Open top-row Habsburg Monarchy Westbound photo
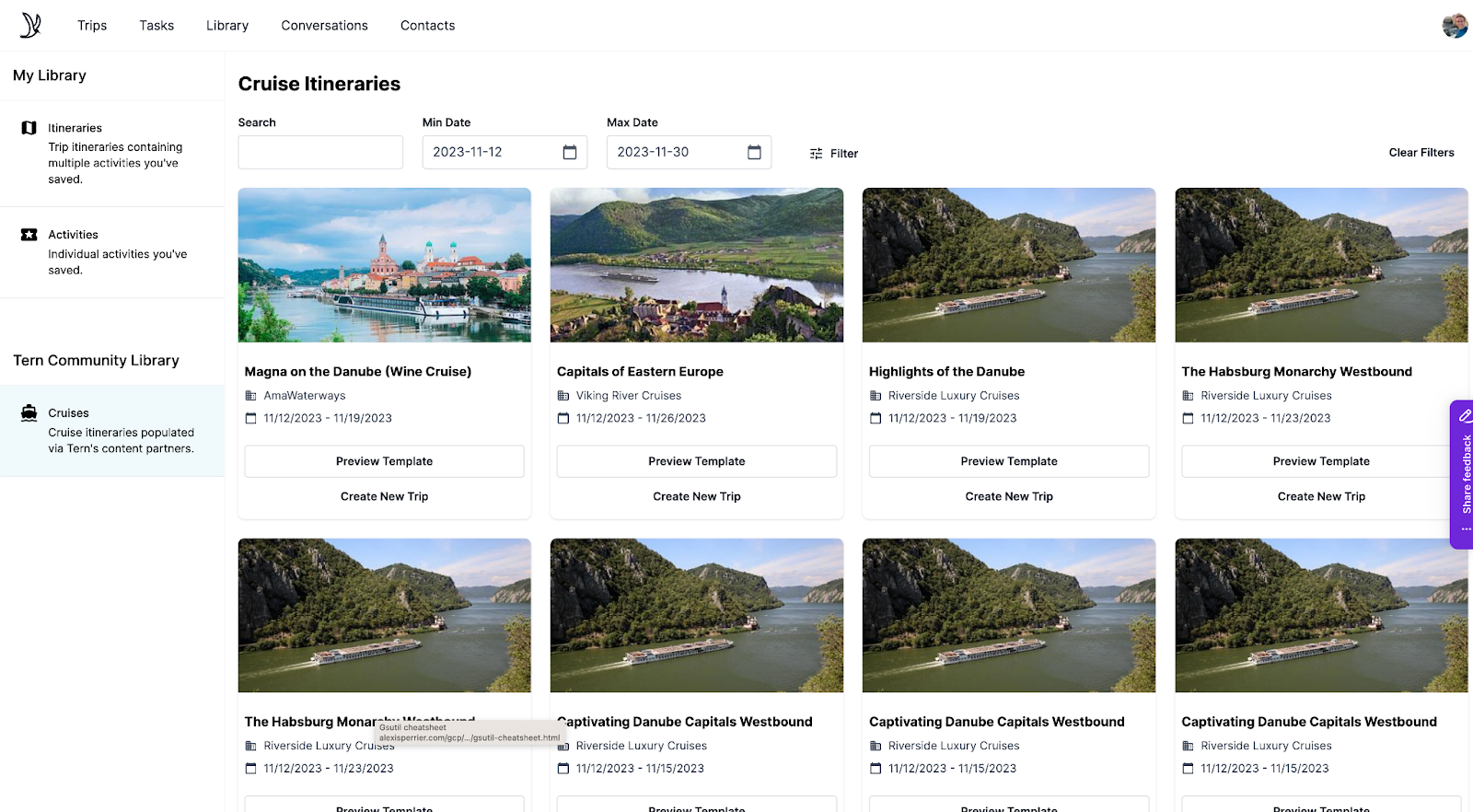 (1321, 265)
